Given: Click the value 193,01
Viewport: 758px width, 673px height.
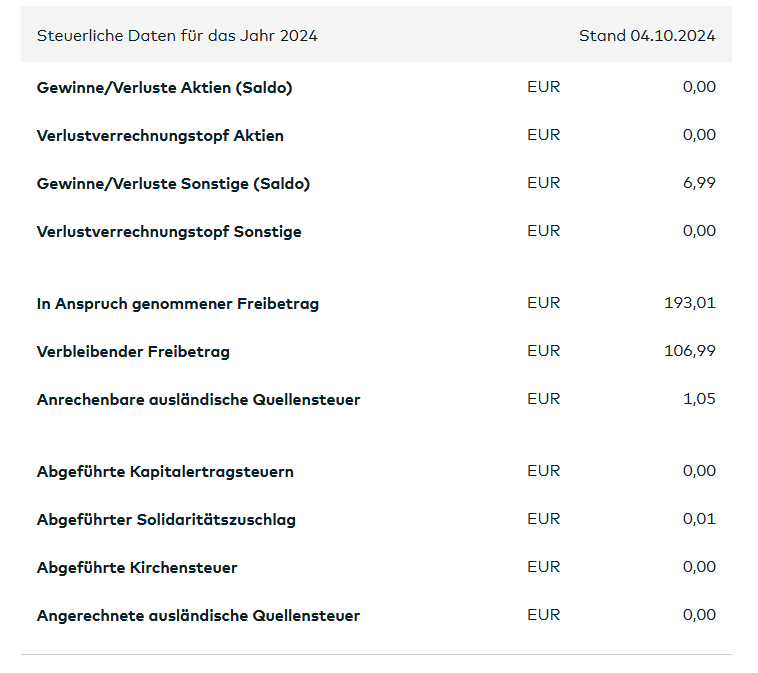Looking at the screenshot, I should tap(689, 303).
